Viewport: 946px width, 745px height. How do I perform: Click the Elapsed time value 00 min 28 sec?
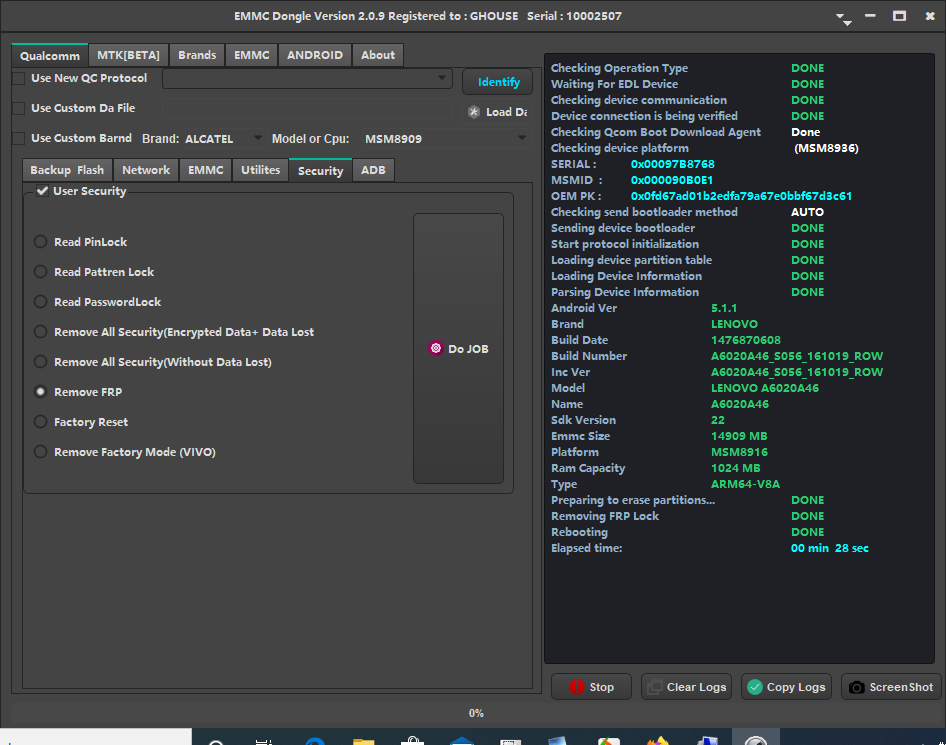tap(830, 548)
